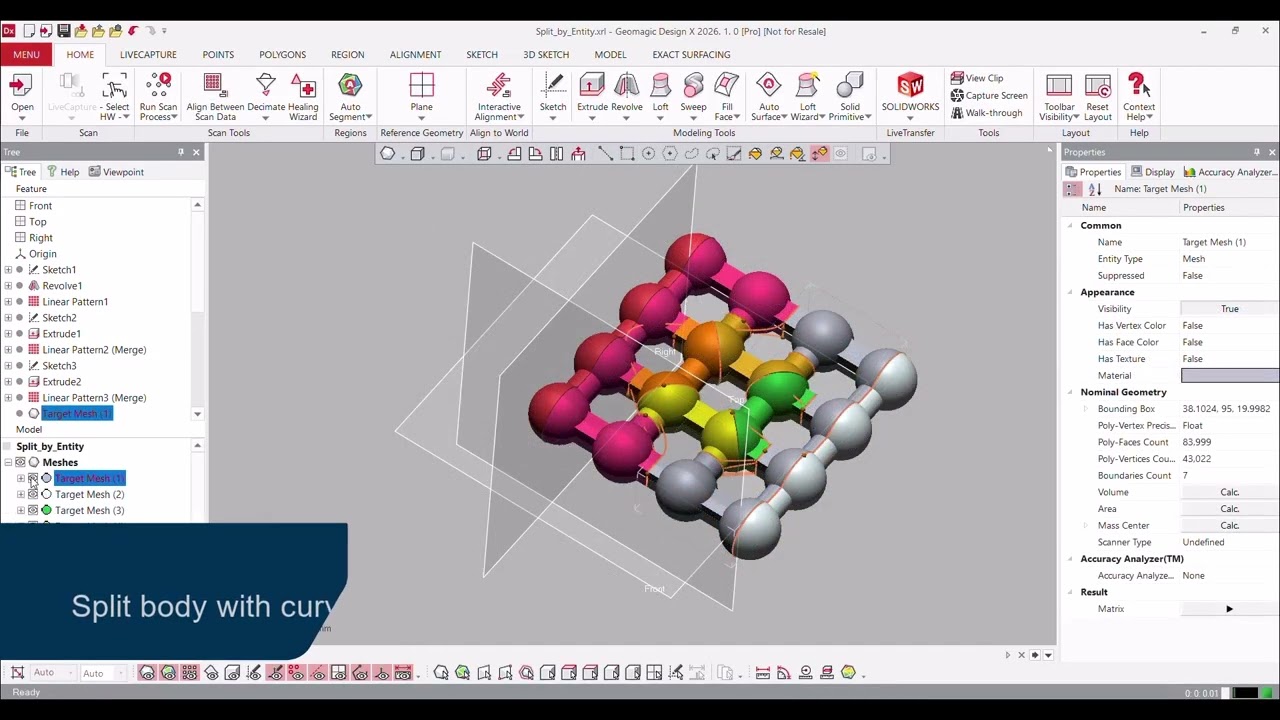The image size is (1280, 720).
Task: Select the line selection mode tool
Action: pyautogui.click(x=606, y=154)
